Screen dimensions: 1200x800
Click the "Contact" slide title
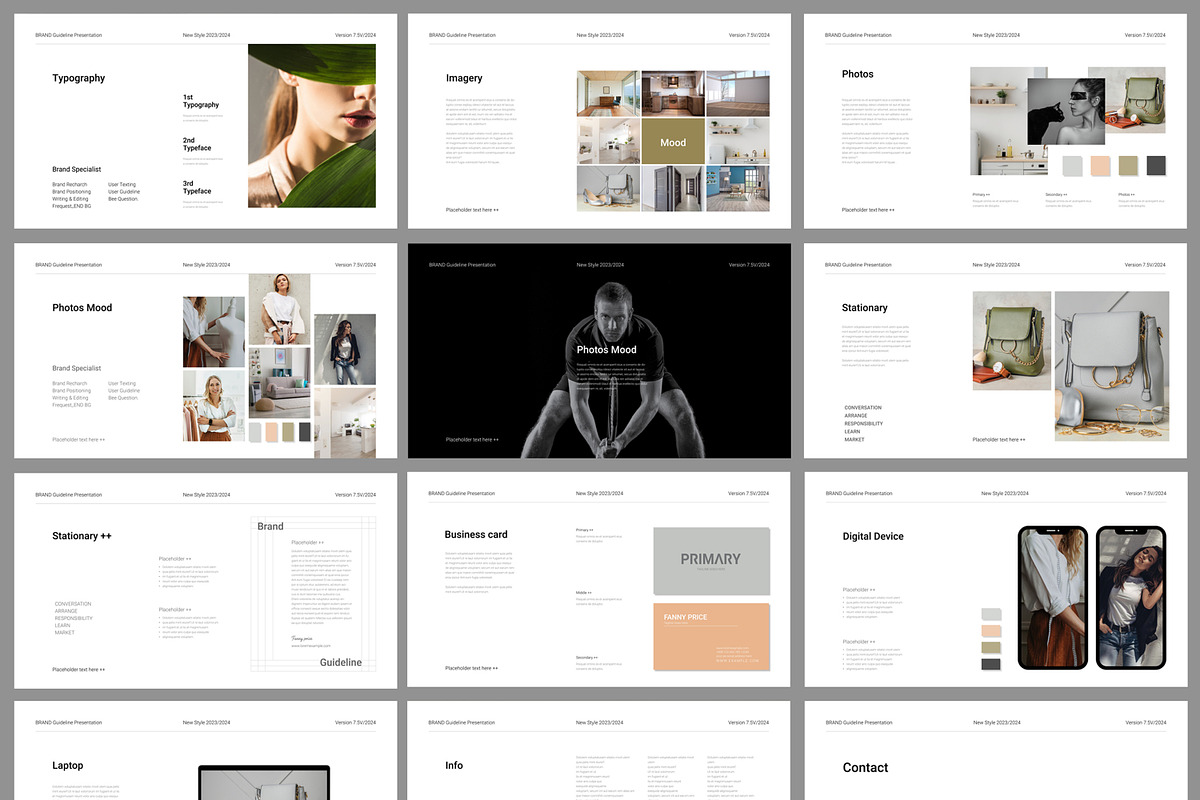pos(865,768)
